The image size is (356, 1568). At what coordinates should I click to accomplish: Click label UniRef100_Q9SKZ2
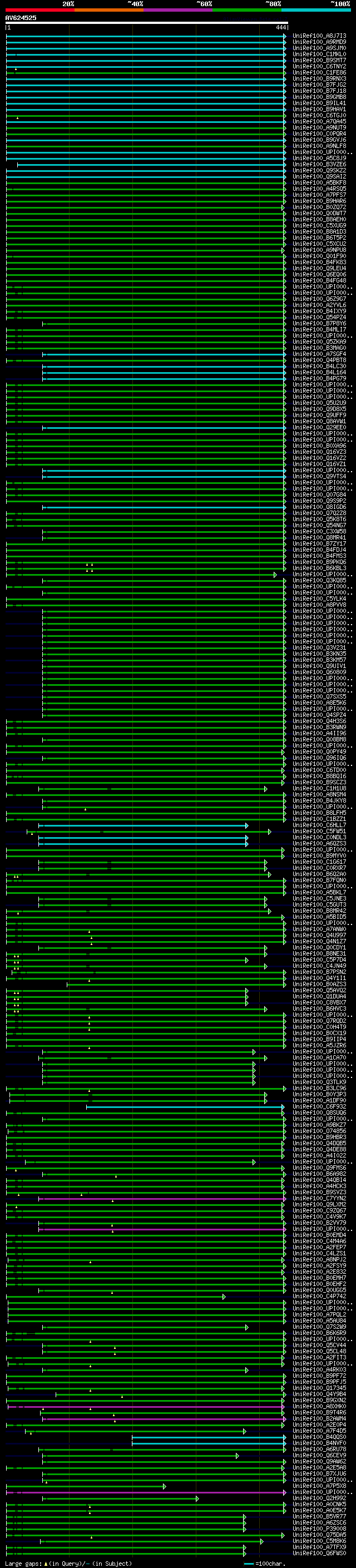pyautogui.click(x=319, y=170)
